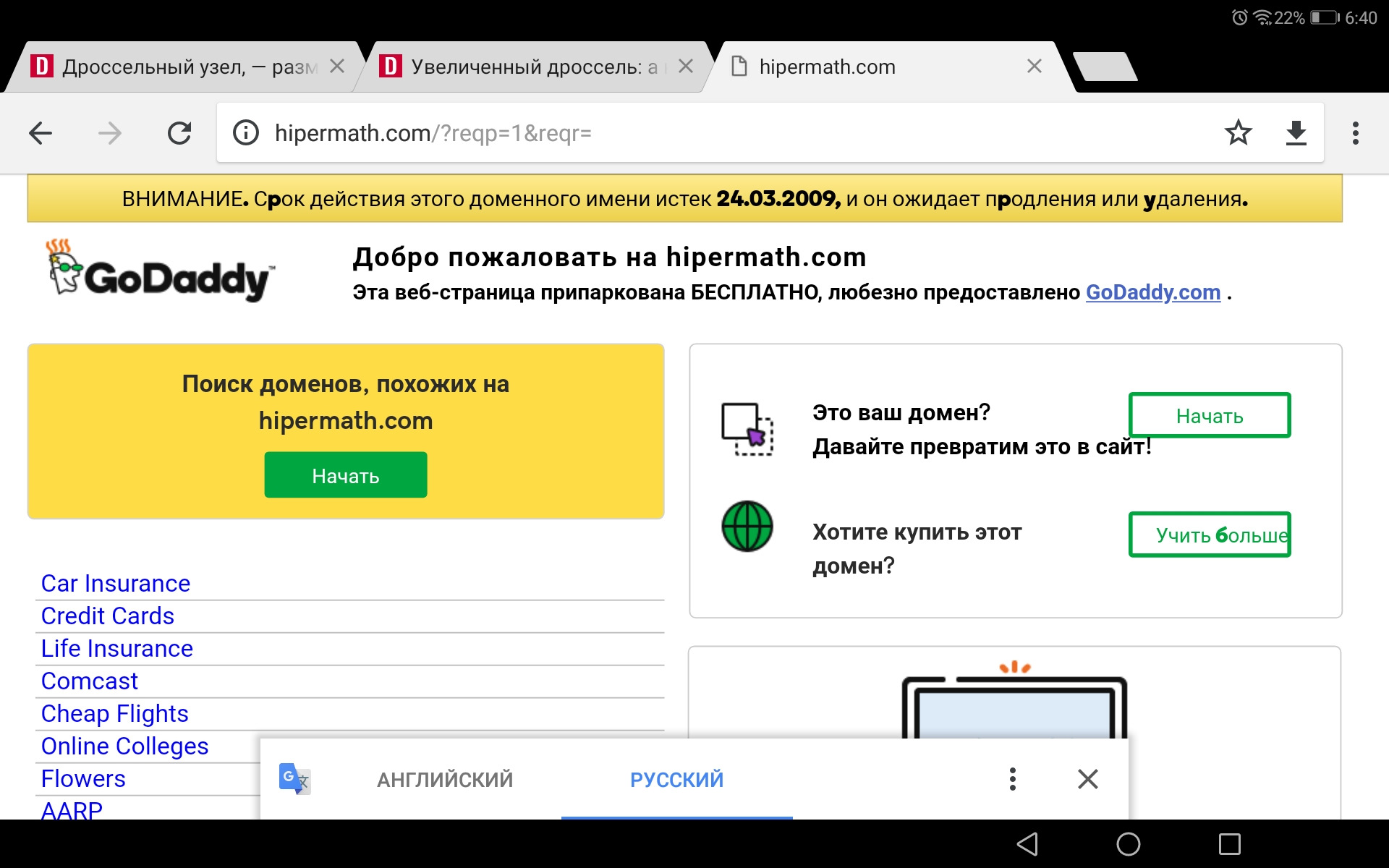Click green Начать button in yellow box

pos(345,475)
